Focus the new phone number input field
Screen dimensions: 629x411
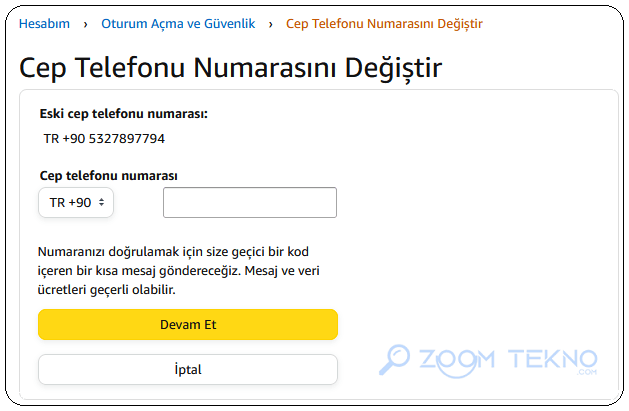pyautogui.click(x=250, y=202)
